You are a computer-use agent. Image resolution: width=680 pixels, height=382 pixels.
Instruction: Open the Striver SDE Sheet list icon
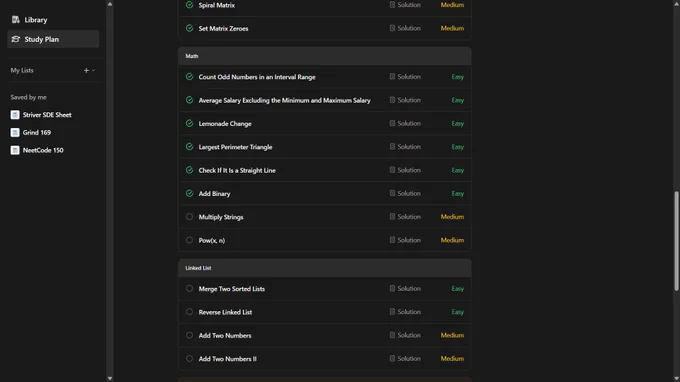pos(15,115)
